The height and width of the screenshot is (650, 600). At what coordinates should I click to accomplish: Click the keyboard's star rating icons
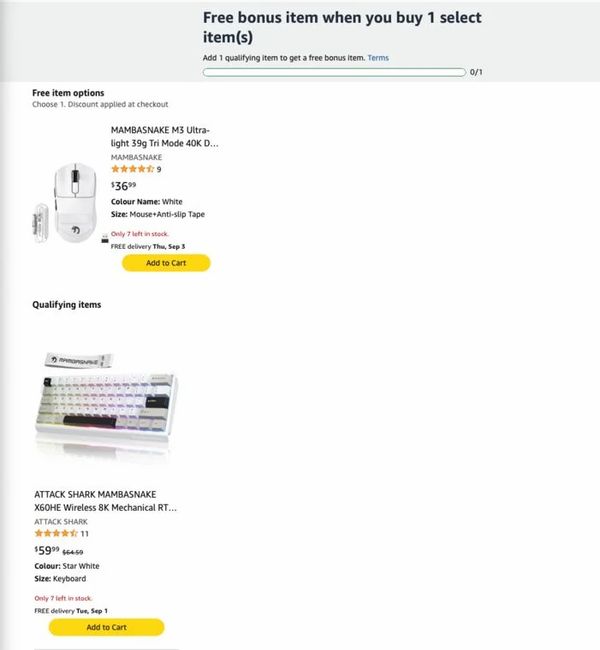click(56, 533)
